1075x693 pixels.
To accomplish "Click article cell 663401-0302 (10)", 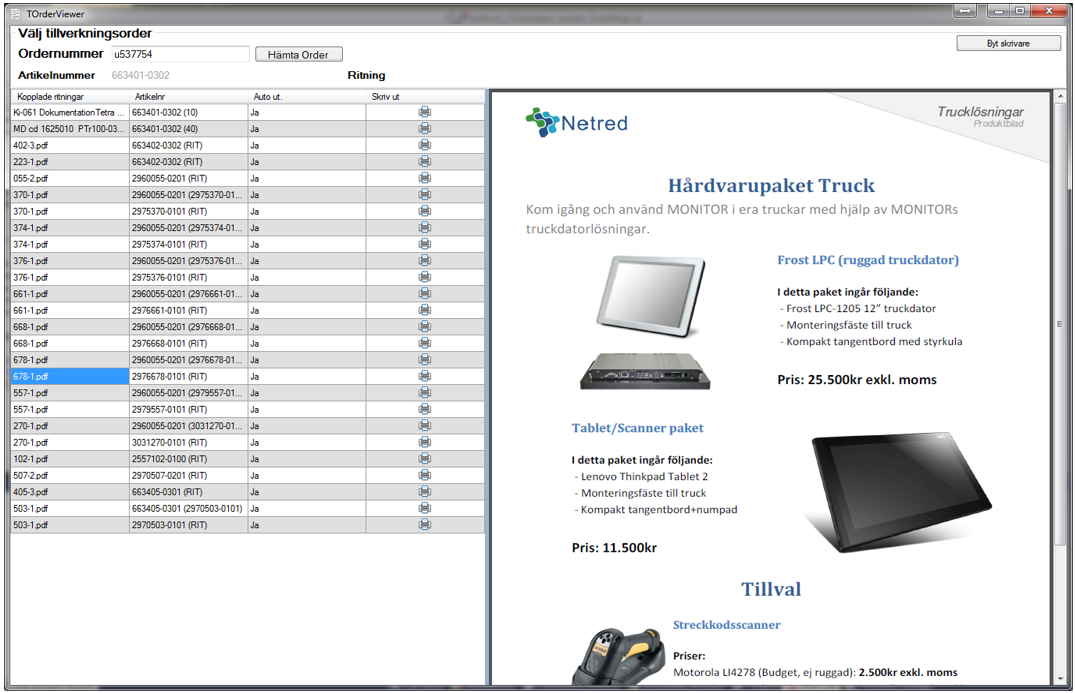I will 189,112.
